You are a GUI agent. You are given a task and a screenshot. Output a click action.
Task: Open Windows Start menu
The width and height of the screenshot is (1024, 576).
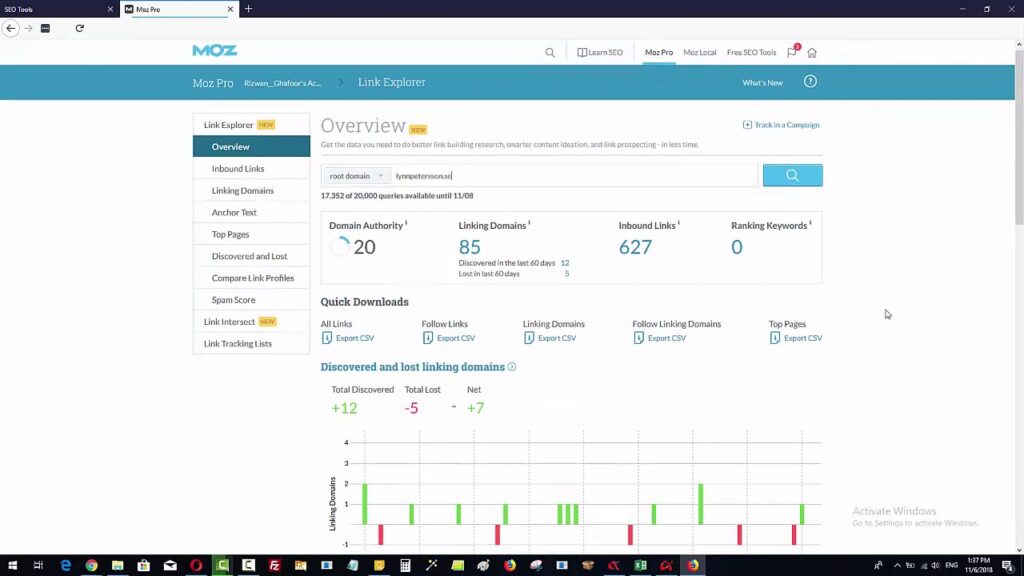pos(12,566)
